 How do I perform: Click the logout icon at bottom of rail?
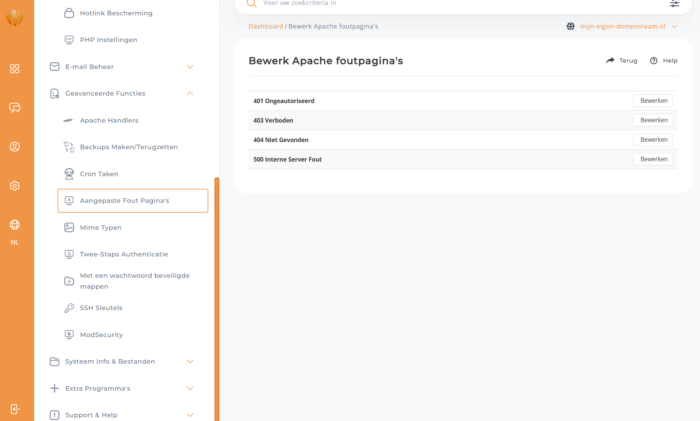coord(15,409)
